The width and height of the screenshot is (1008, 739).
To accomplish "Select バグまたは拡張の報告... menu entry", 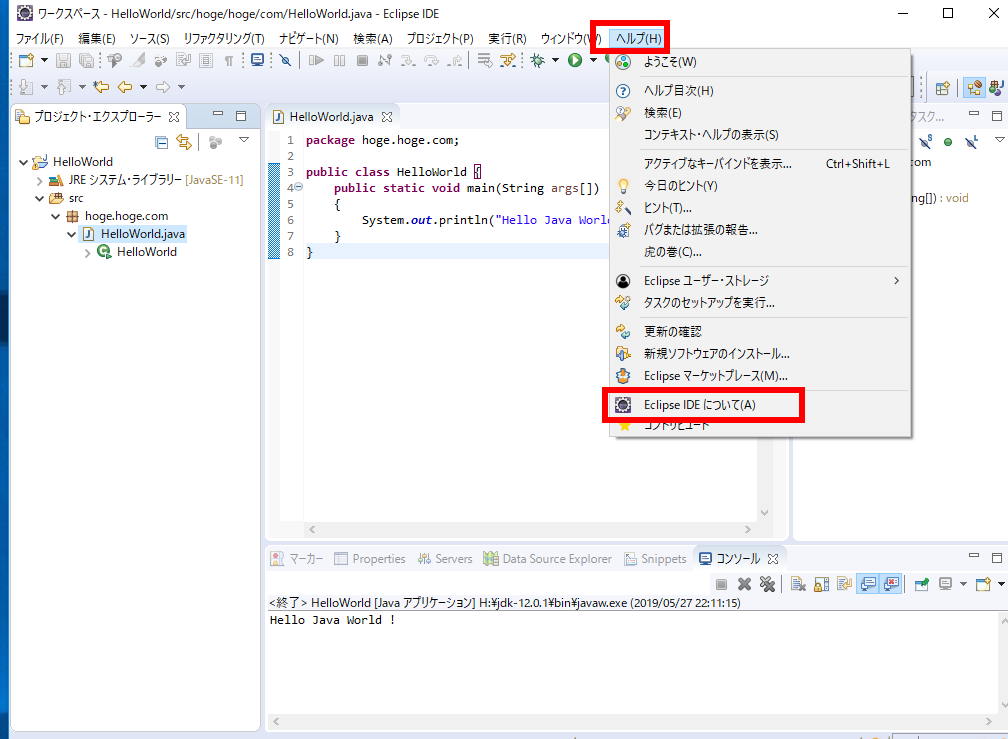I will 759,230.
